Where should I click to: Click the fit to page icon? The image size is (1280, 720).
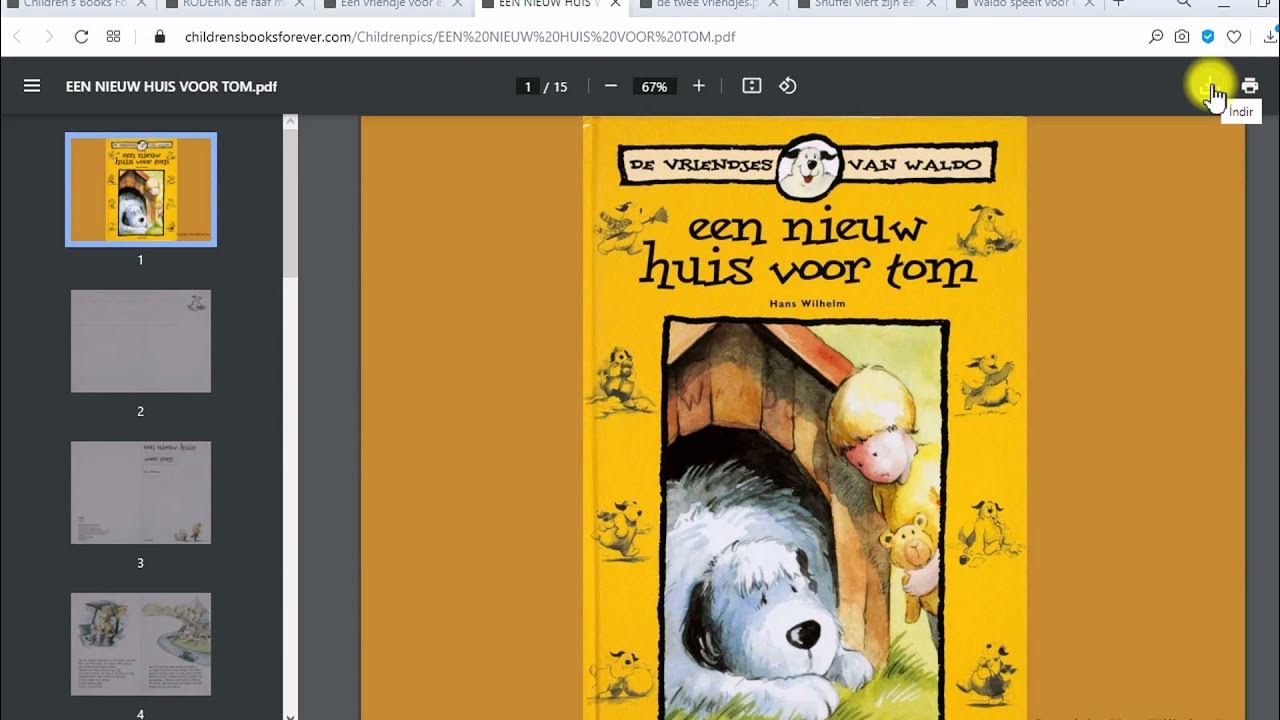tap(752, 86)
